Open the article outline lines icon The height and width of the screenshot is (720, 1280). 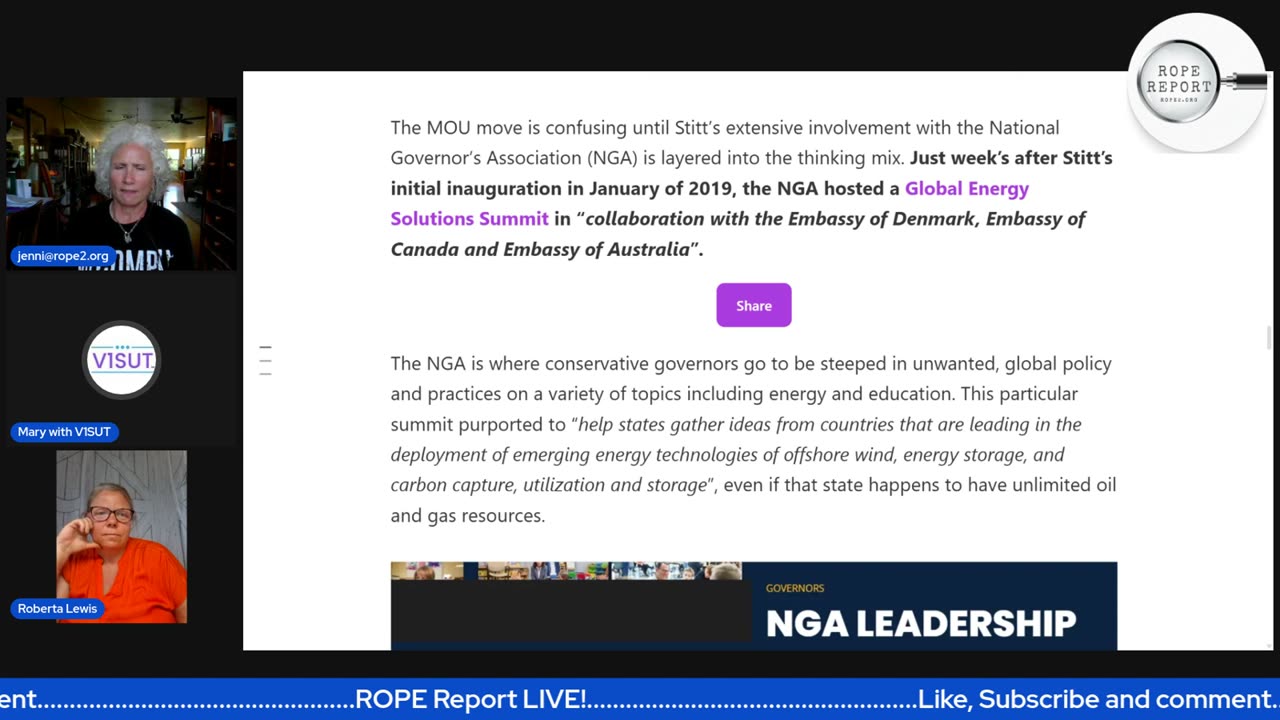[265, 361]
